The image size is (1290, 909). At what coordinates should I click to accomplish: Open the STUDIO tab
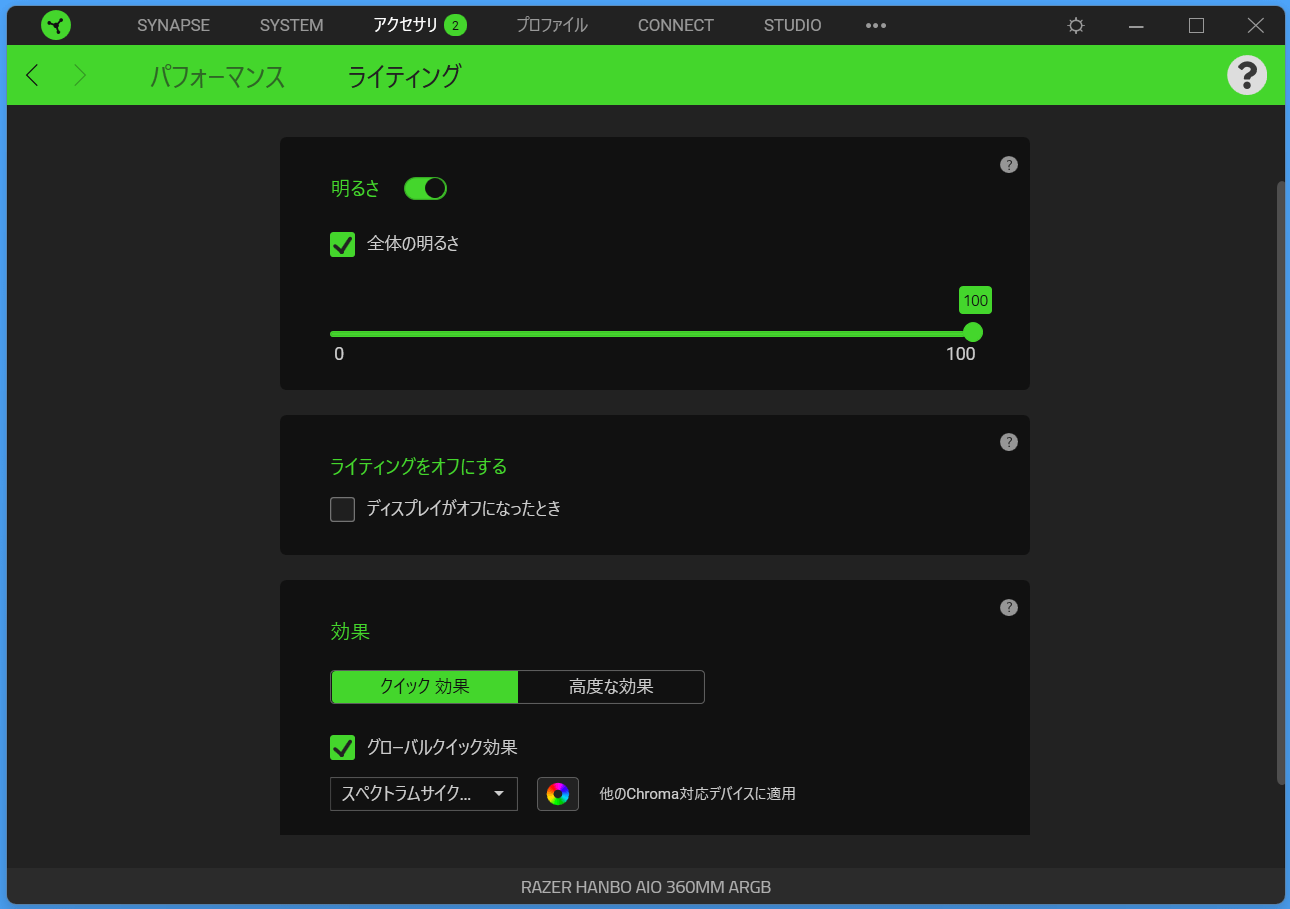(793, 26)
